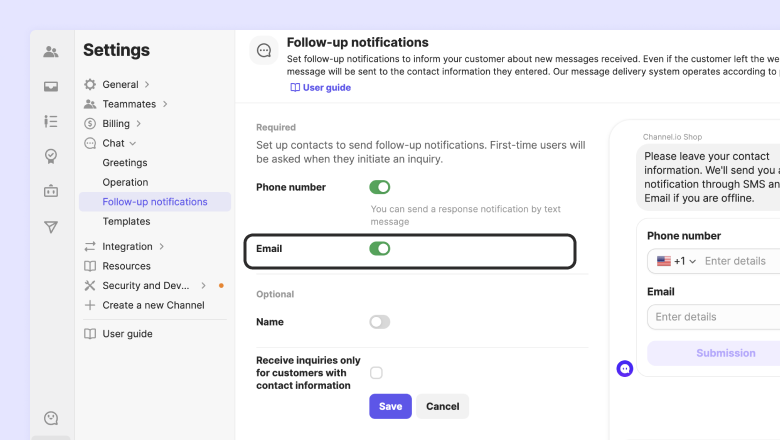
Task: Expand the Integration settings section
Action: tap(161, 246)
